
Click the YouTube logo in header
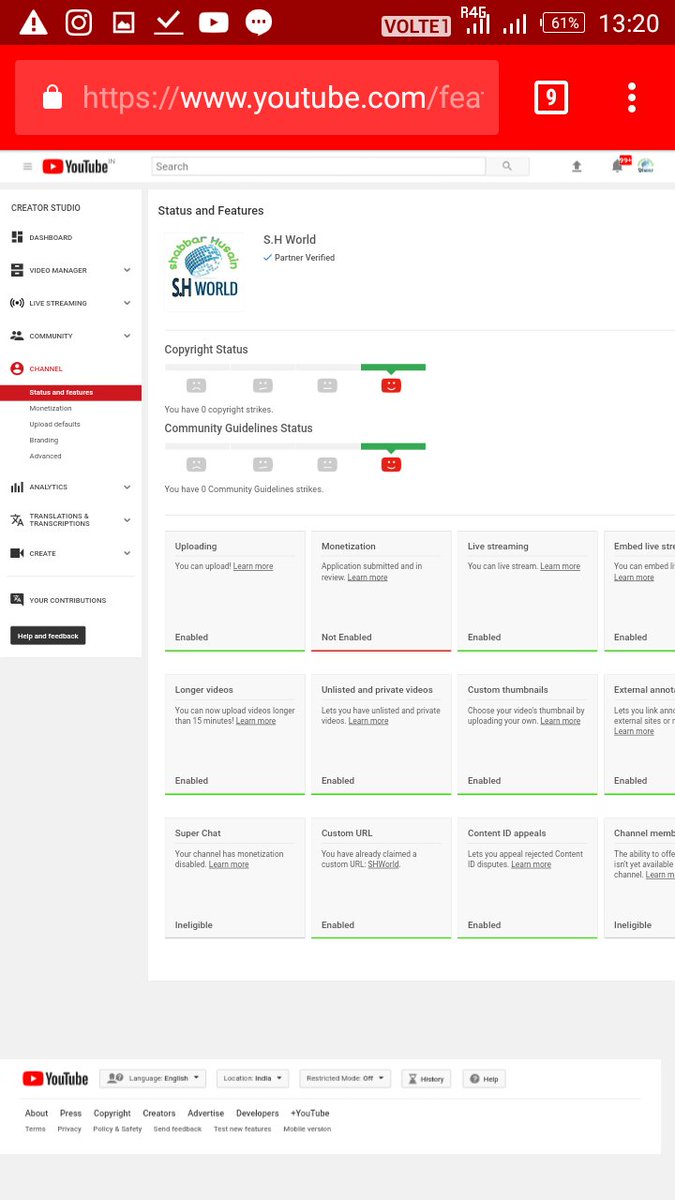pyautogui.click(x=75, y=167)
